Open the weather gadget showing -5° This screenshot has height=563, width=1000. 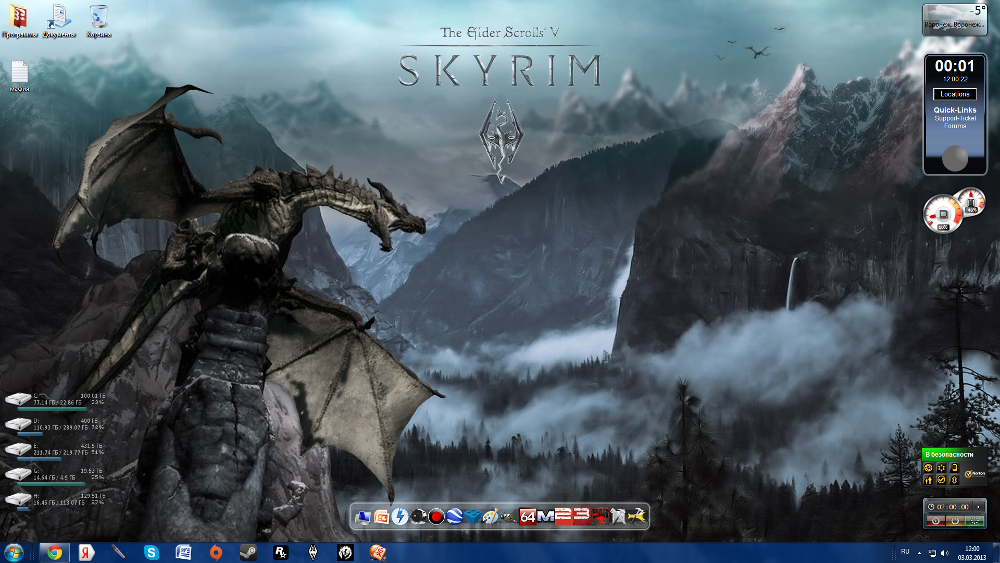(954, 19)
